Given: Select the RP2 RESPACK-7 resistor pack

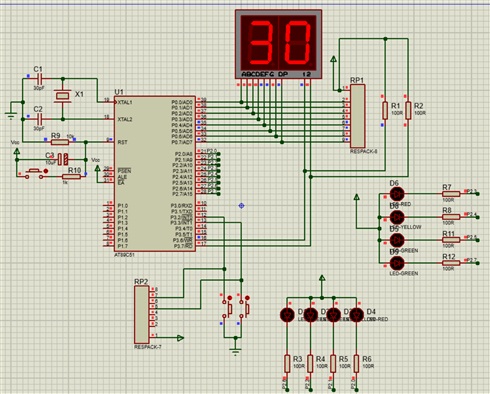Looking at the screenshot, I should coord(141,315).
